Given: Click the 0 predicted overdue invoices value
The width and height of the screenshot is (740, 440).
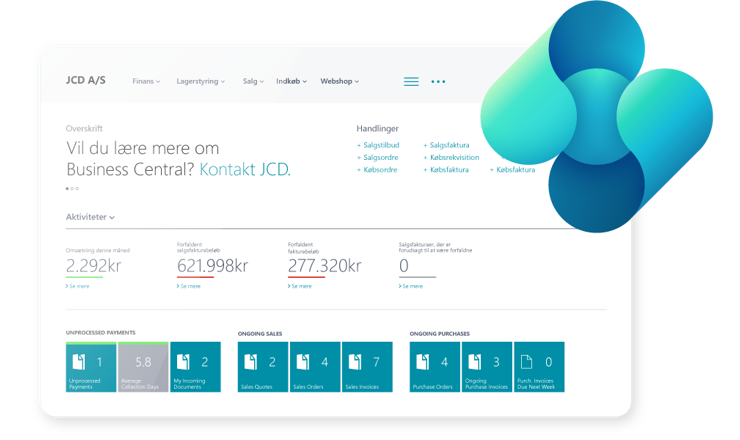Looking at the screenshot, I should (404, 266).
